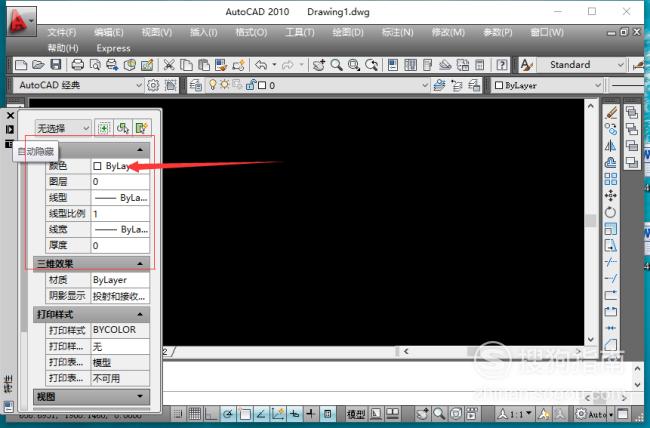This screenshot has height=428, width=650.
Task: Create a new drawing with the New icon
Action: pyautogui.click(x=21, y=65)
